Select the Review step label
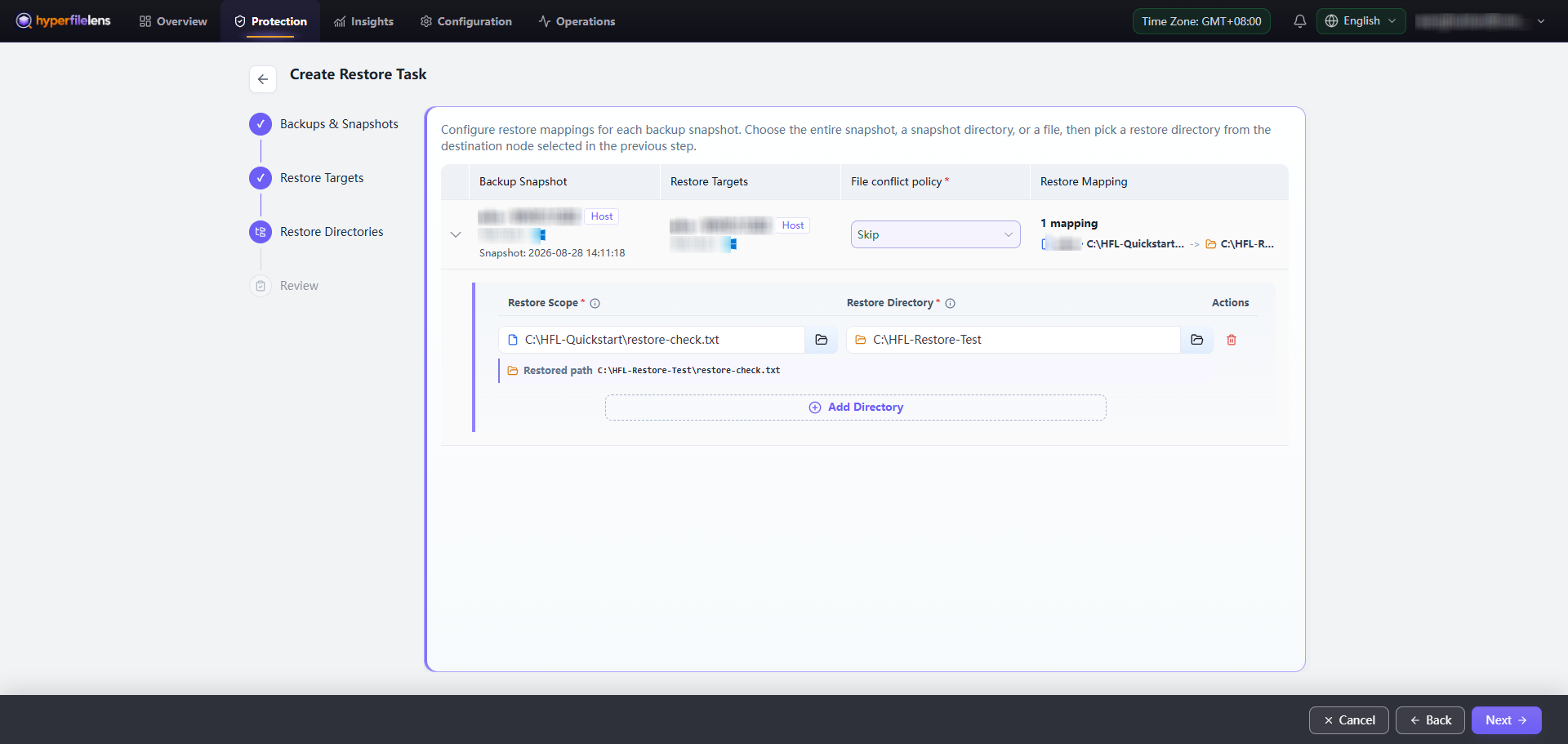Screen dimensions: 1568x744 click(x=299, y=286)
